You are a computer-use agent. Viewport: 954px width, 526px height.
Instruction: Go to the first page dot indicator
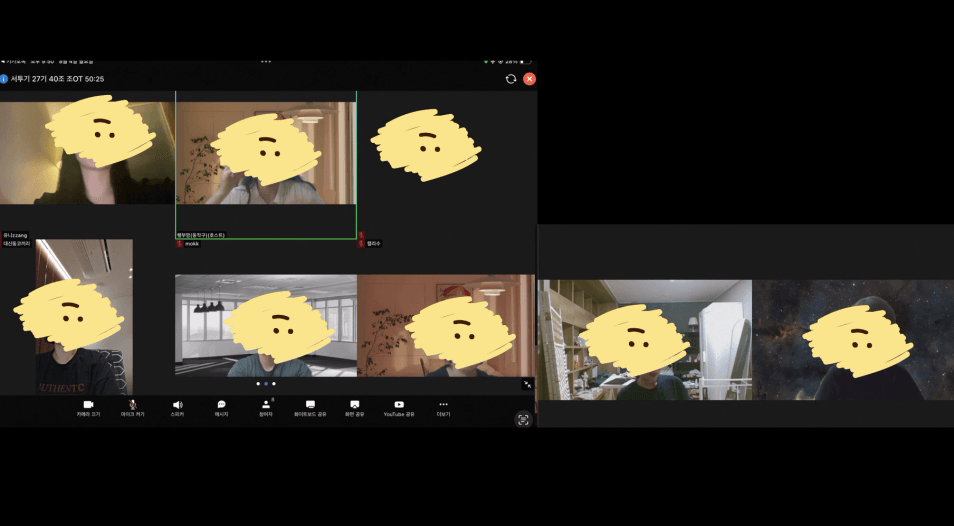coord(257,384)
